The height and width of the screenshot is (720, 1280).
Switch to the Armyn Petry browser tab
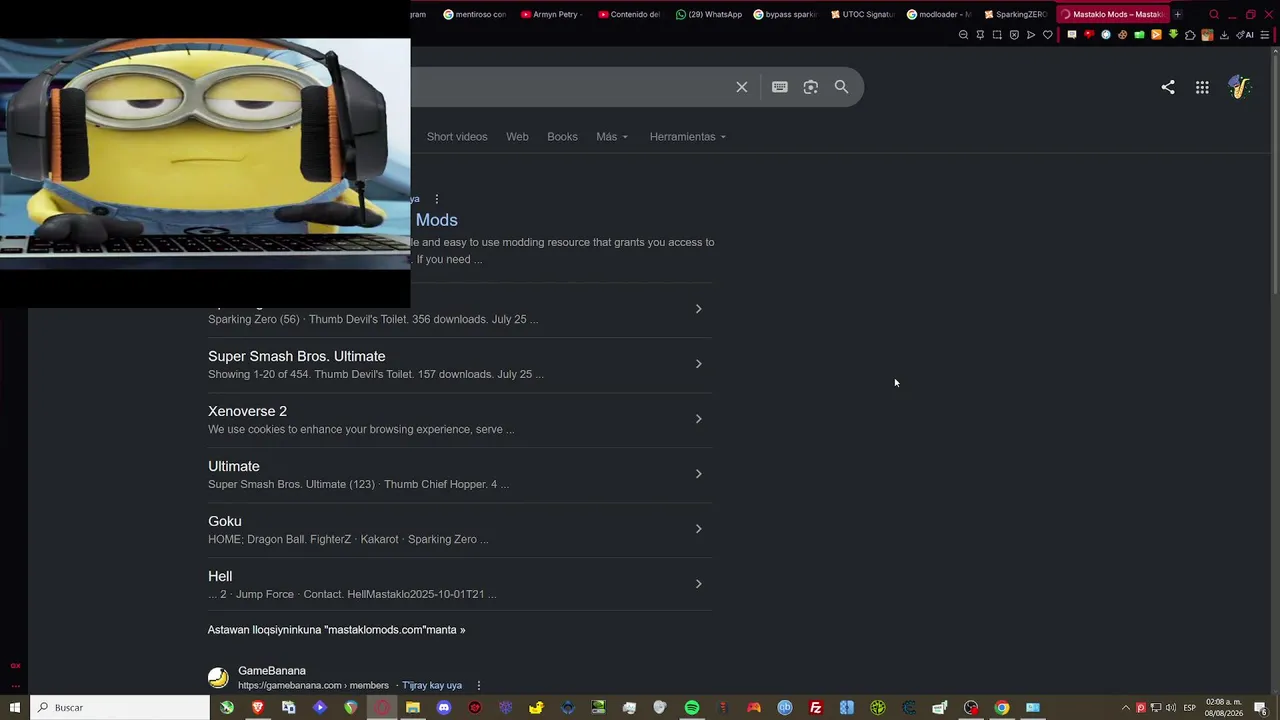click(553, 14)
